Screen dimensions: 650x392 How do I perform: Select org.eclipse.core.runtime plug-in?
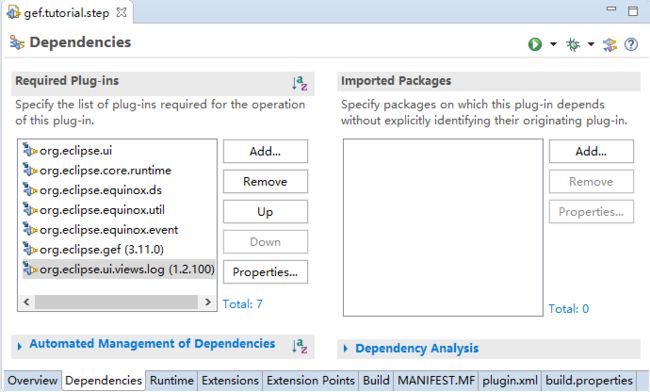[105, 170]
